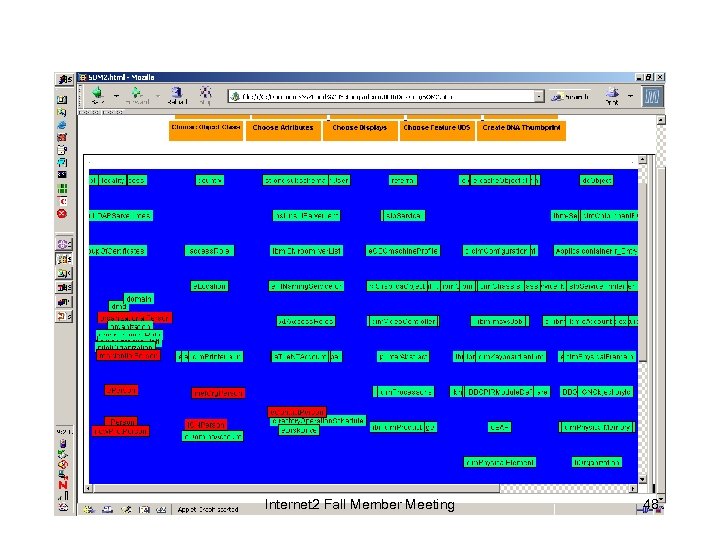Click the IRC chat icon in status bar
Viewport: 720px width, 540px height.
coord(161,509)
